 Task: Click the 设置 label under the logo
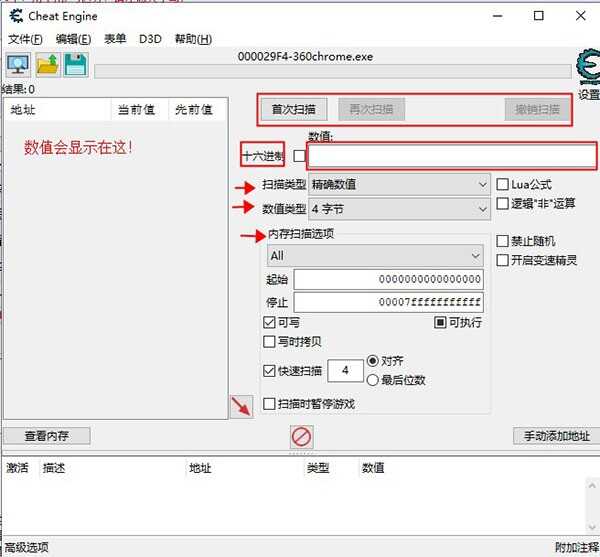click(x=589, y=94)
